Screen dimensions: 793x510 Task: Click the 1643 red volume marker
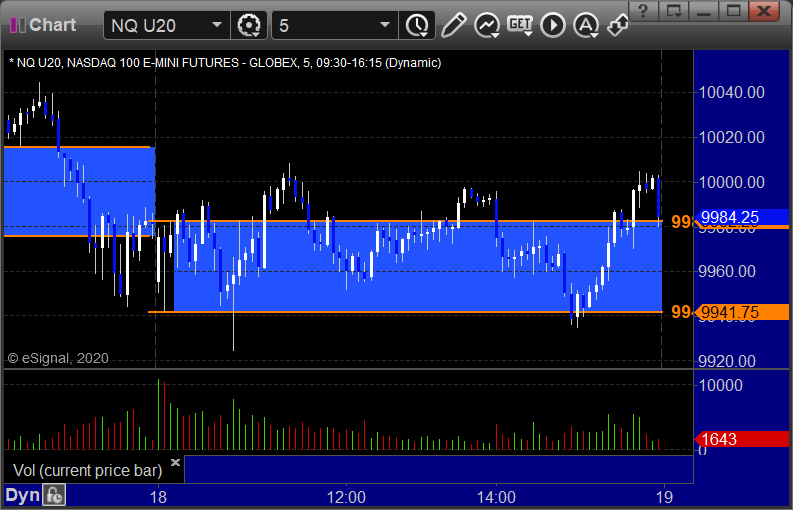(x=741, y=439)
